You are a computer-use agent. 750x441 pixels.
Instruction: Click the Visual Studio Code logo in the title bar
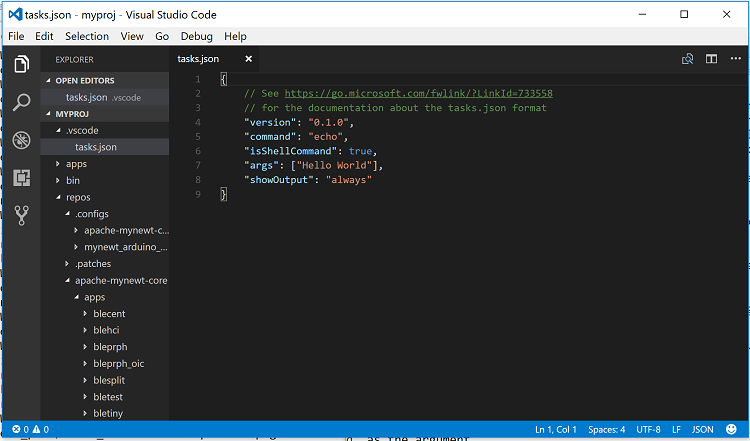15,14
